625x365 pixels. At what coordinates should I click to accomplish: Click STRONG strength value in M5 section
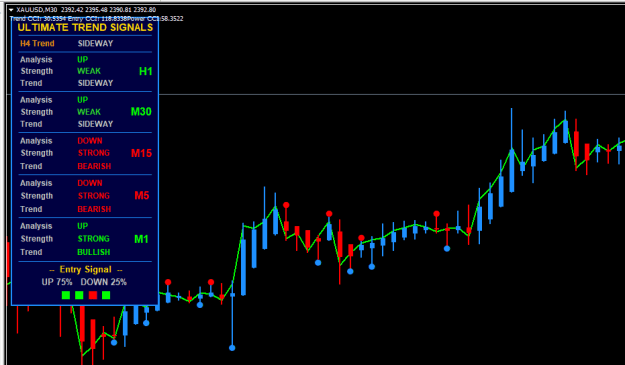click(94, 196)
